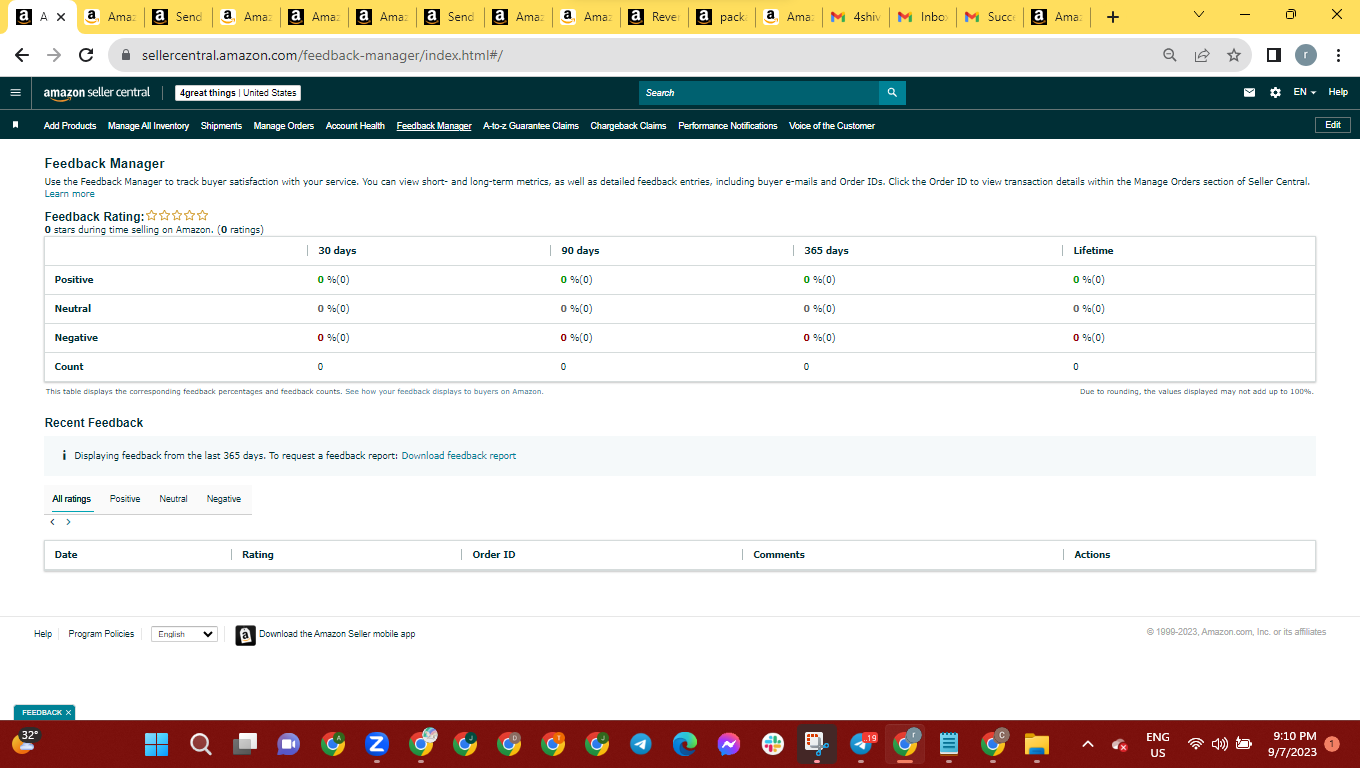
Task: Go to next feedback page arrow
Action: click(x=68, y=522)
